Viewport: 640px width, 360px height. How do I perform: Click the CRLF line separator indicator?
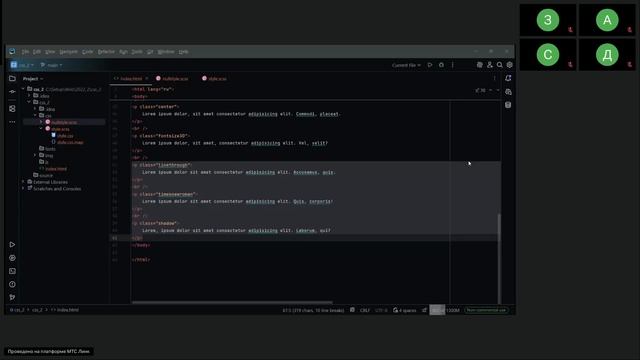[365, 310]
